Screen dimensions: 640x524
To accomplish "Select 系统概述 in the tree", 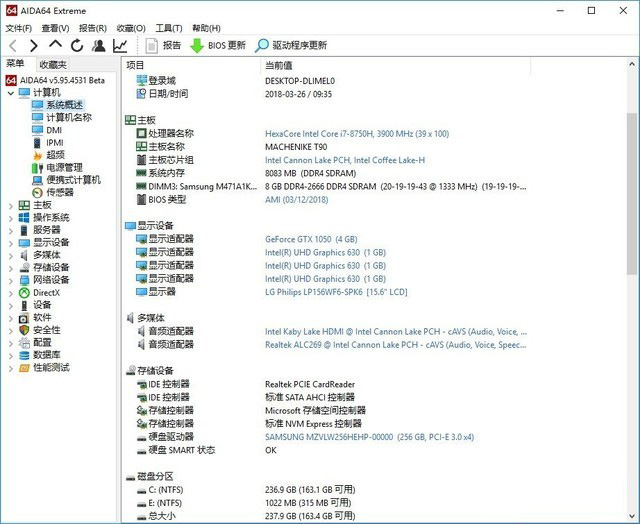I will (x=64, y=105).
